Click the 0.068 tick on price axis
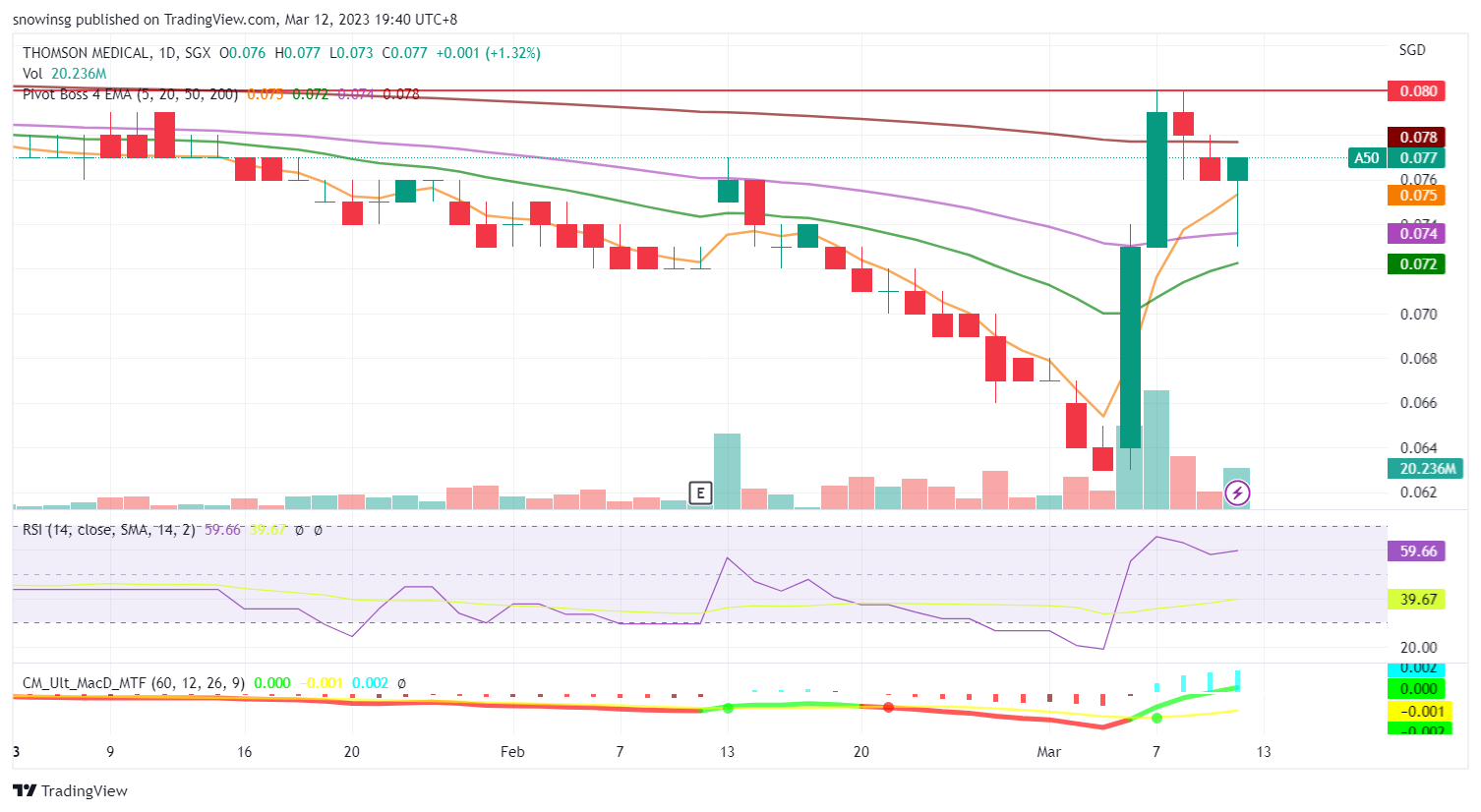The width and height of the screenshot is (1481, 812). pos(1418,358)
